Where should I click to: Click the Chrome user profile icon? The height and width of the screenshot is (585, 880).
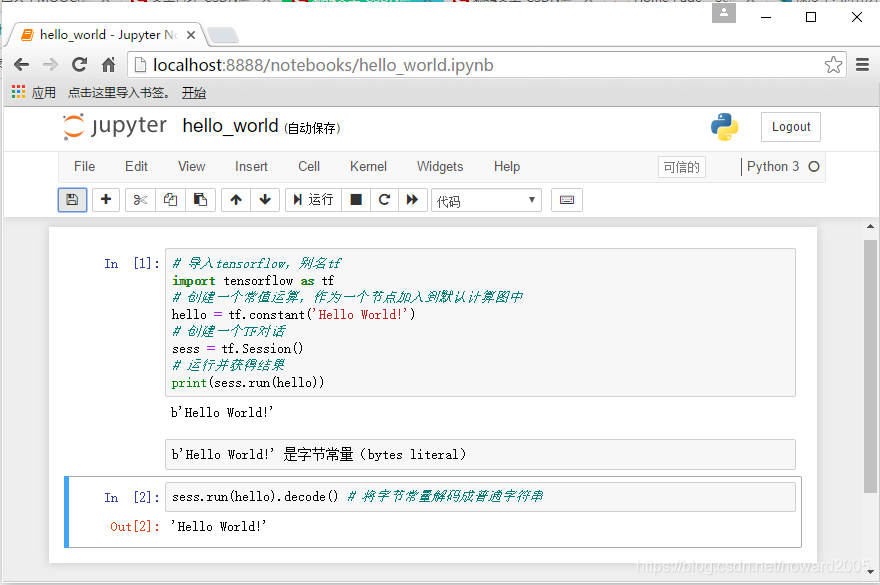(x=724, y=12)
